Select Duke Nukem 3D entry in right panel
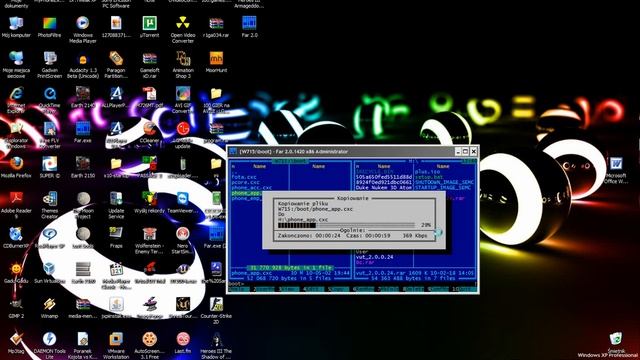Screen dimensions: 640x360 [x=384, y=188]
